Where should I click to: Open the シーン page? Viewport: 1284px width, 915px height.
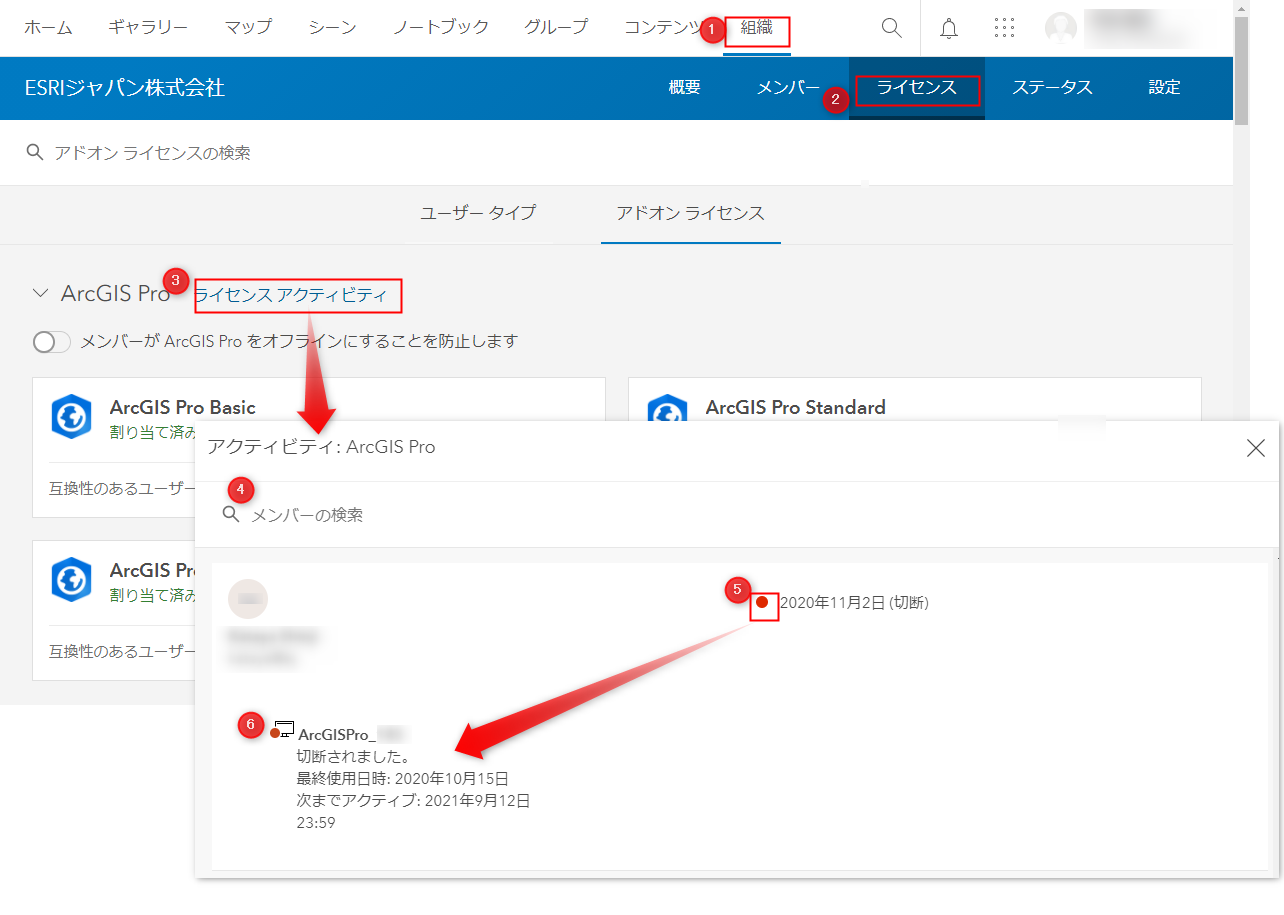point(332,27)
